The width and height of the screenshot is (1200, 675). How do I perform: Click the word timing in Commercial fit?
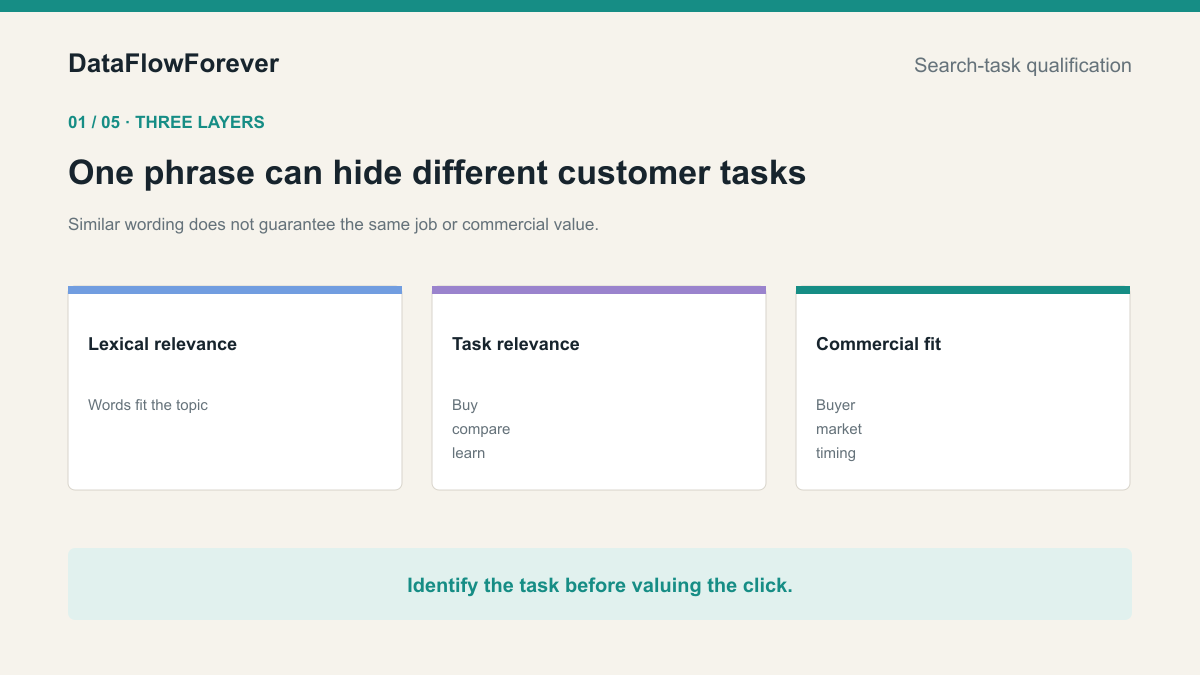(836, 453)
